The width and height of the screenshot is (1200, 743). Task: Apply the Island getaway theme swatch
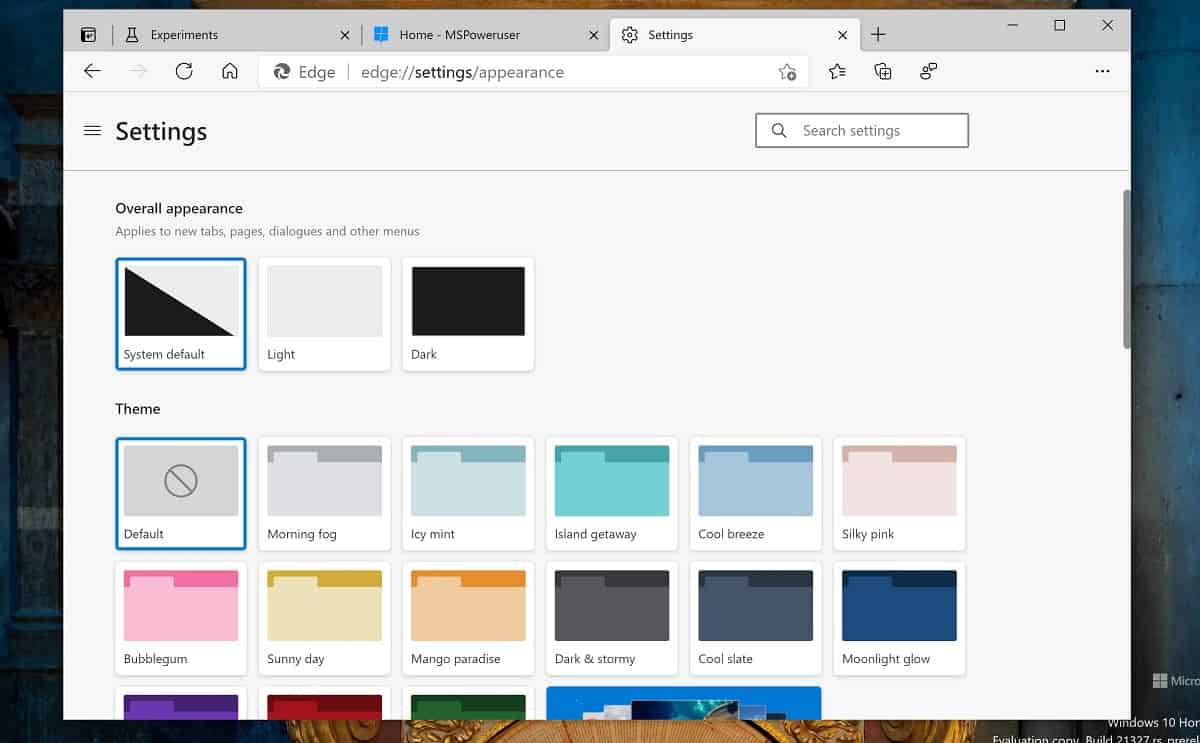pos(612,494)
